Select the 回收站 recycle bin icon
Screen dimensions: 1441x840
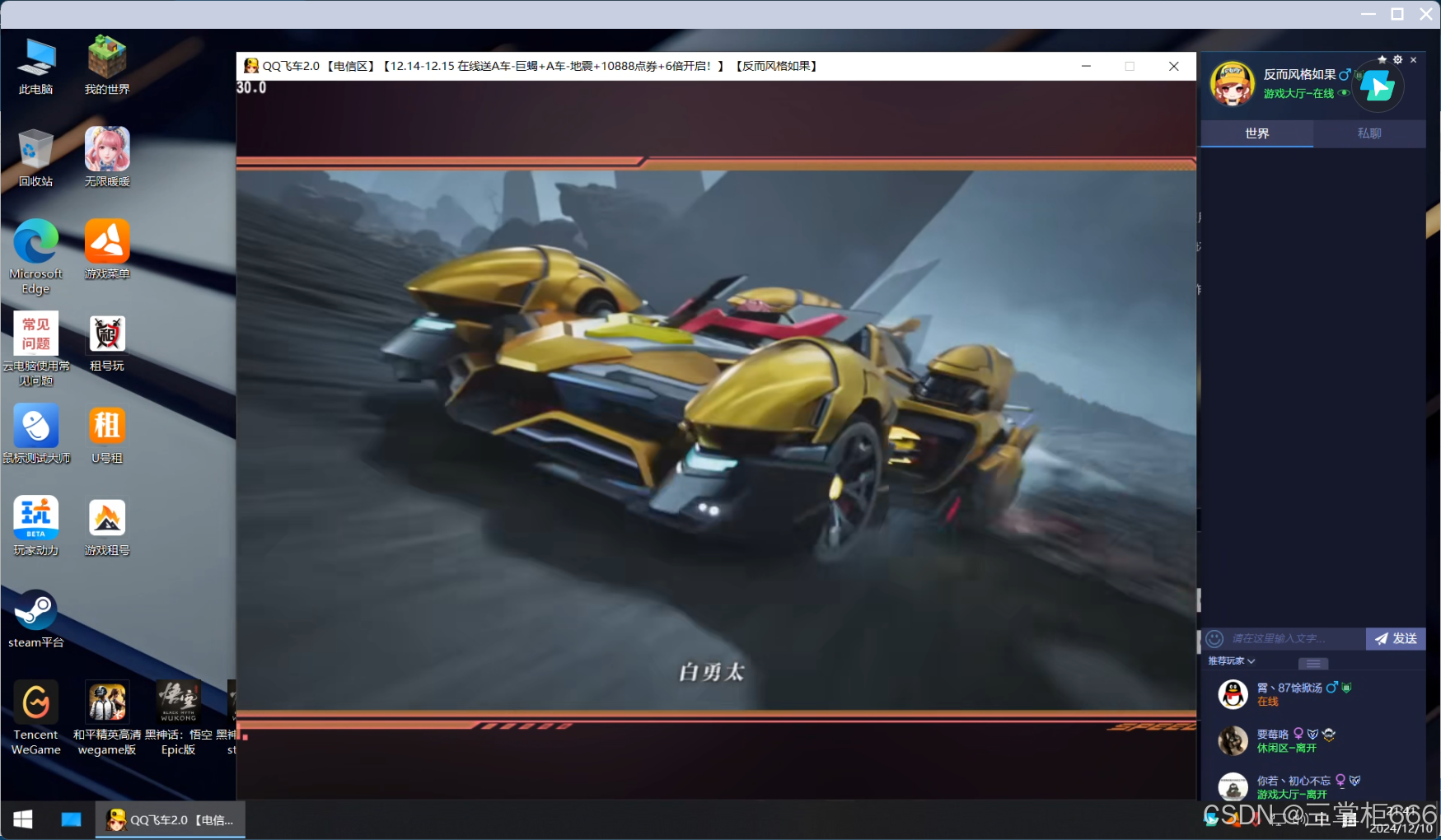click(x=36, y=157)
